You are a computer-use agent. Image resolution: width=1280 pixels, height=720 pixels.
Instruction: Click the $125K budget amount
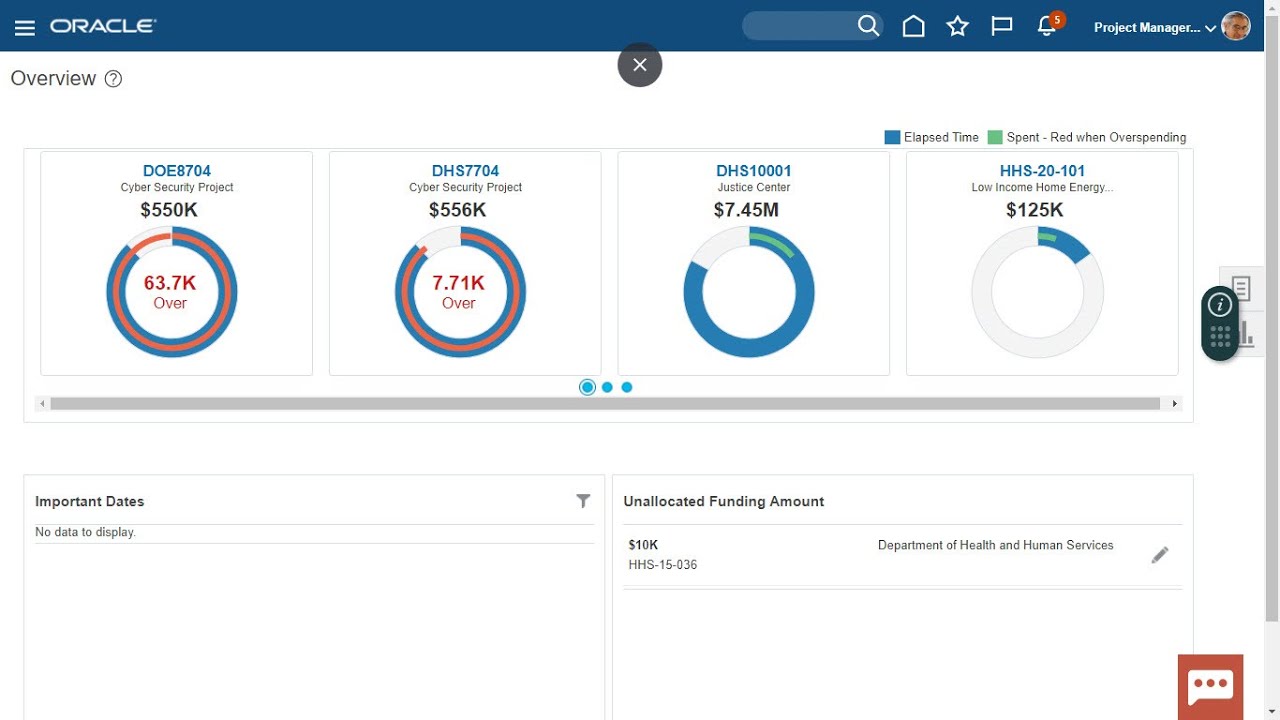(1035, 210)
